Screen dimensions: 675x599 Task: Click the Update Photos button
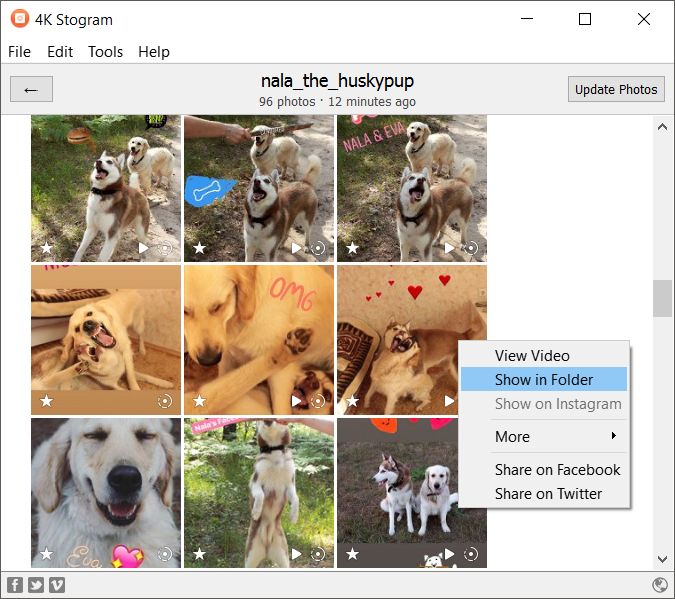(x=616, y=90)
